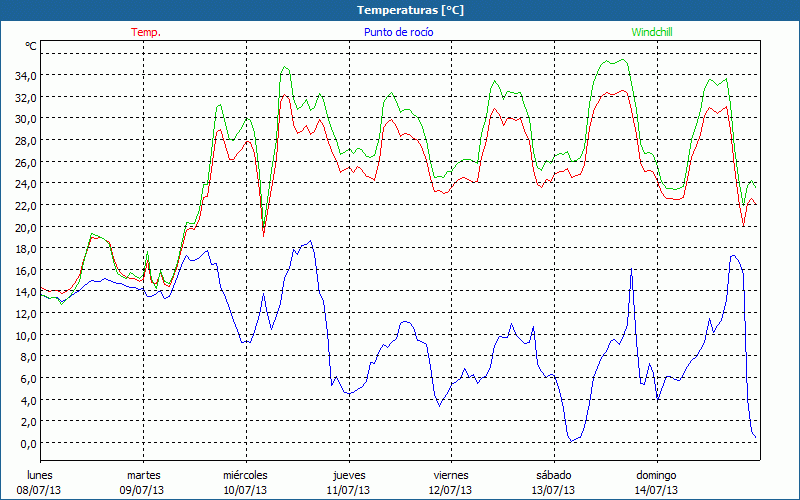Click the 34,0 y-axis value
800x500 pixels.
point(25,75)
